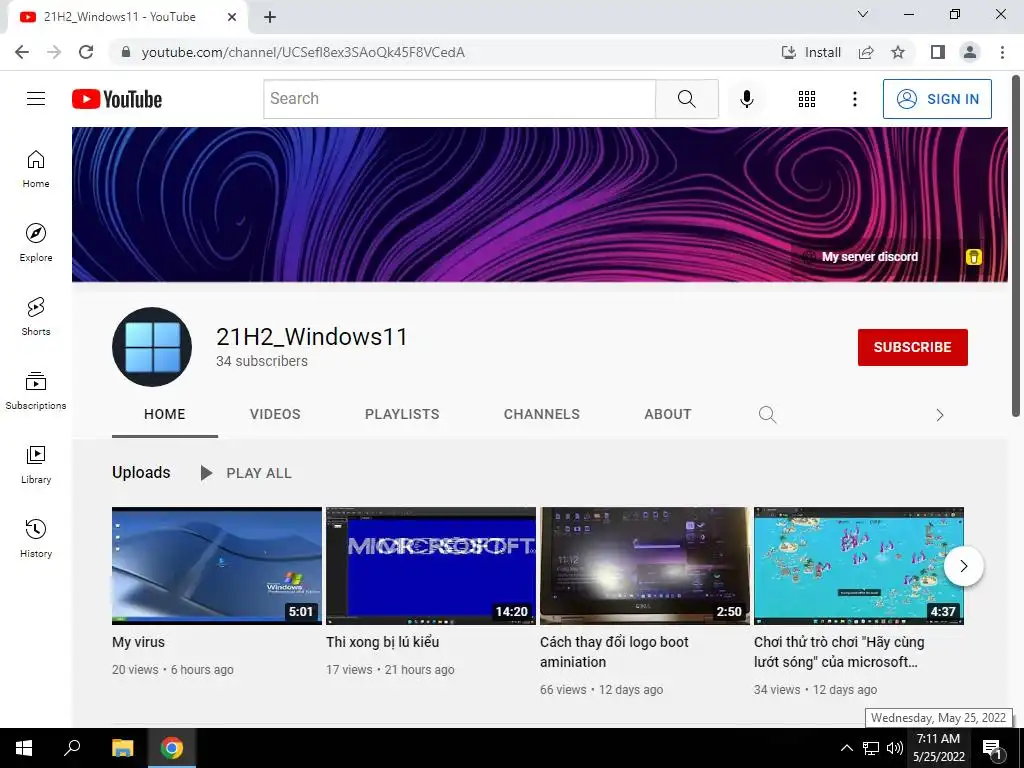Click the My virus video title

click(x=138, y=642)
